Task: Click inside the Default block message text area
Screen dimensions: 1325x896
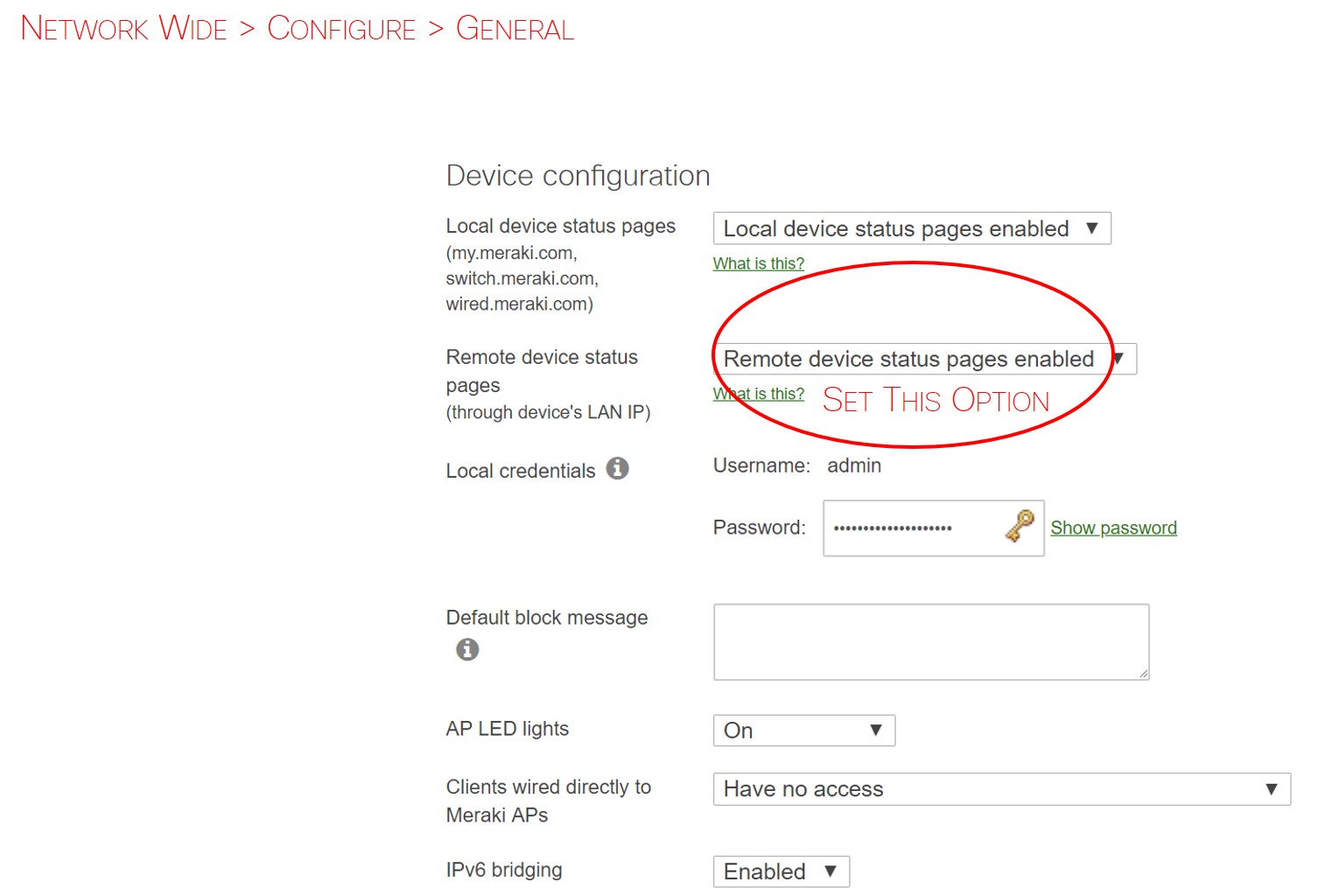Action: [930, 640]
